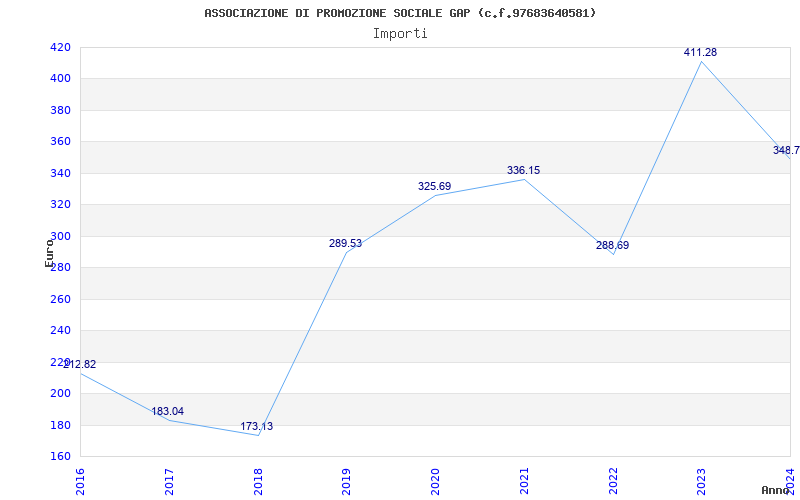Click the 2017 x-axis label
Viewport: 800px width, 500px height.
169,481
